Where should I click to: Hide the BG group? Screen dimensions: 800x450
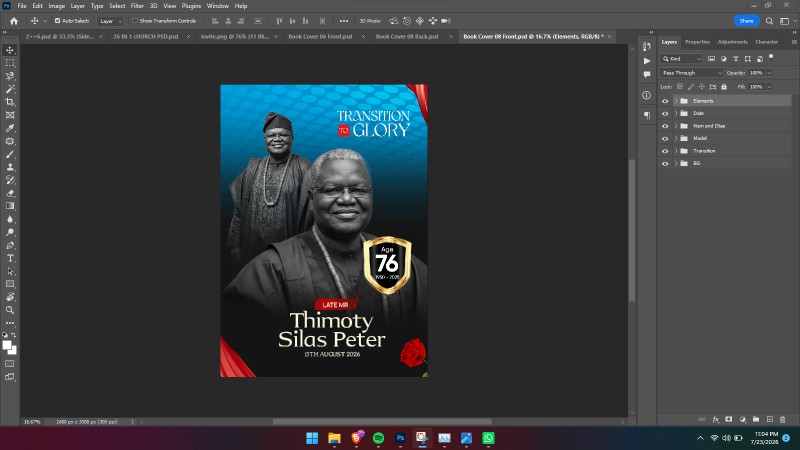[x=665, y=164]
